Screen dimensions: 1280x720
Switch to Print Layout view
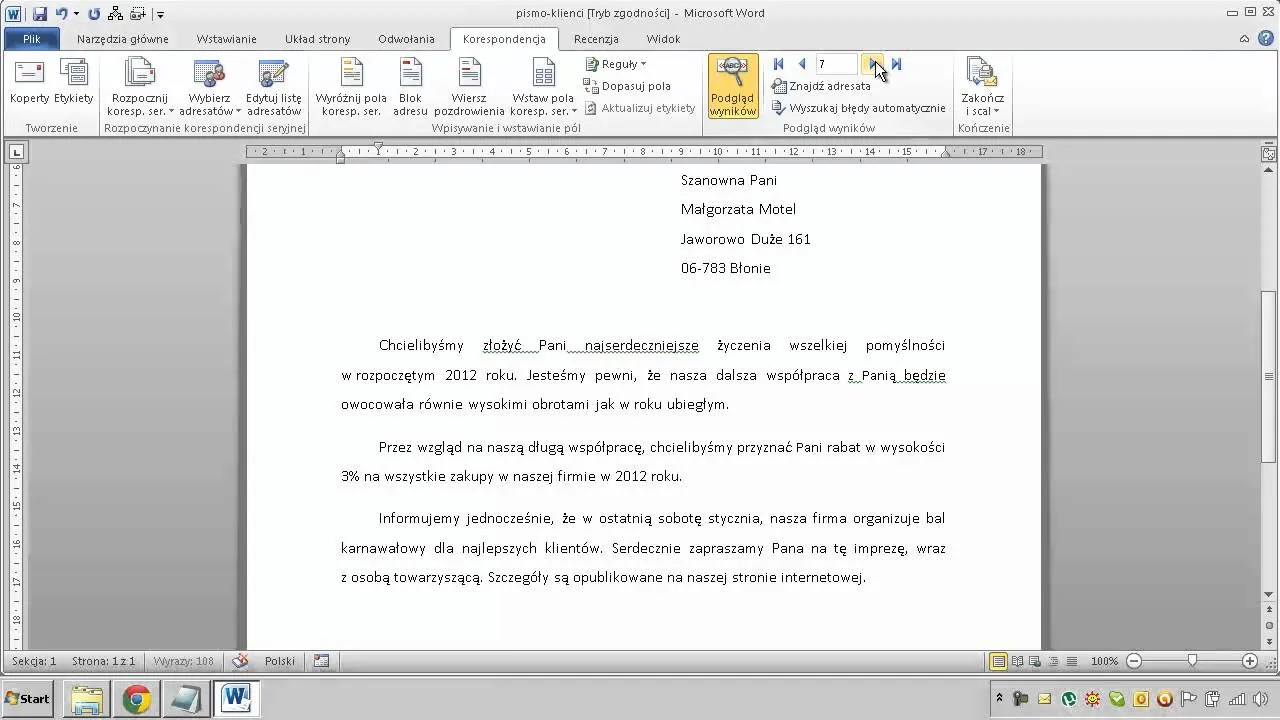(x=998, y=661)
